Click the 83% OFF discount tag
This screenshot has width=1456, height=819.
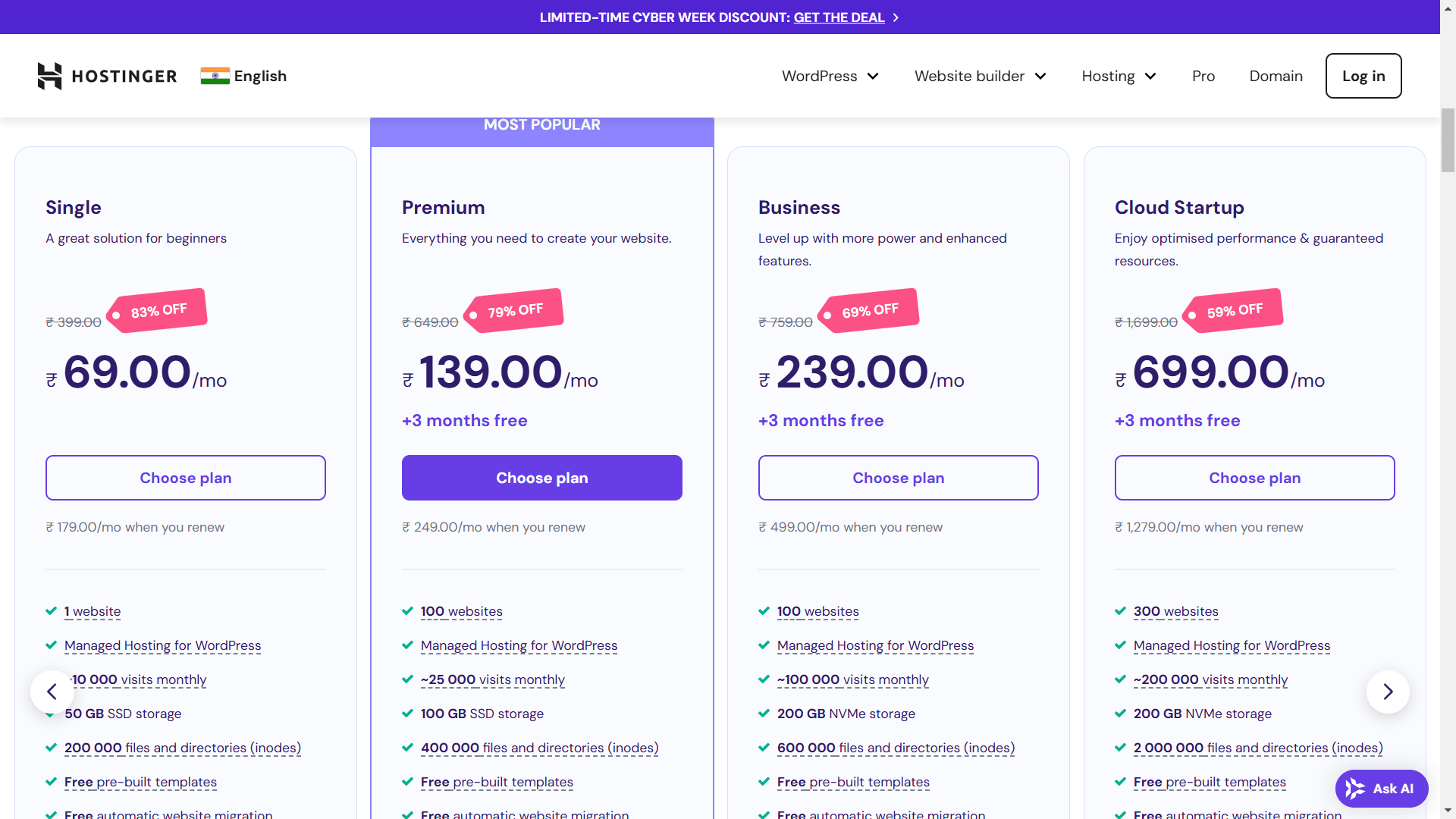[x=158, y=311]
